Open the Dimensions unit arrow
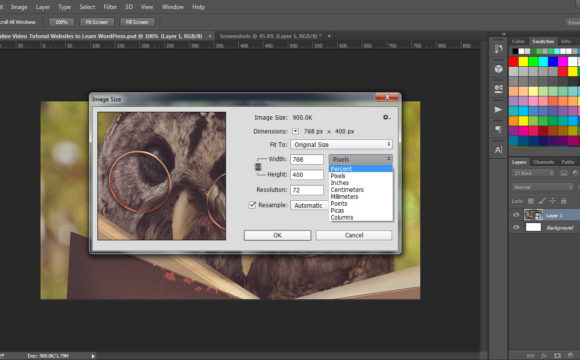Screen dimensions: 580x360 295,131
